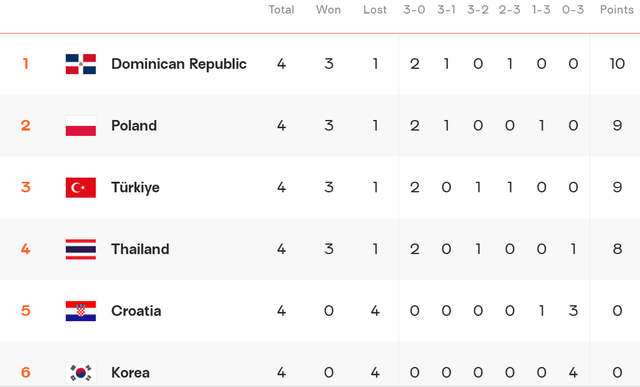640x387 pixels.
Task: Click the Points column header
Action: point(616,10)
